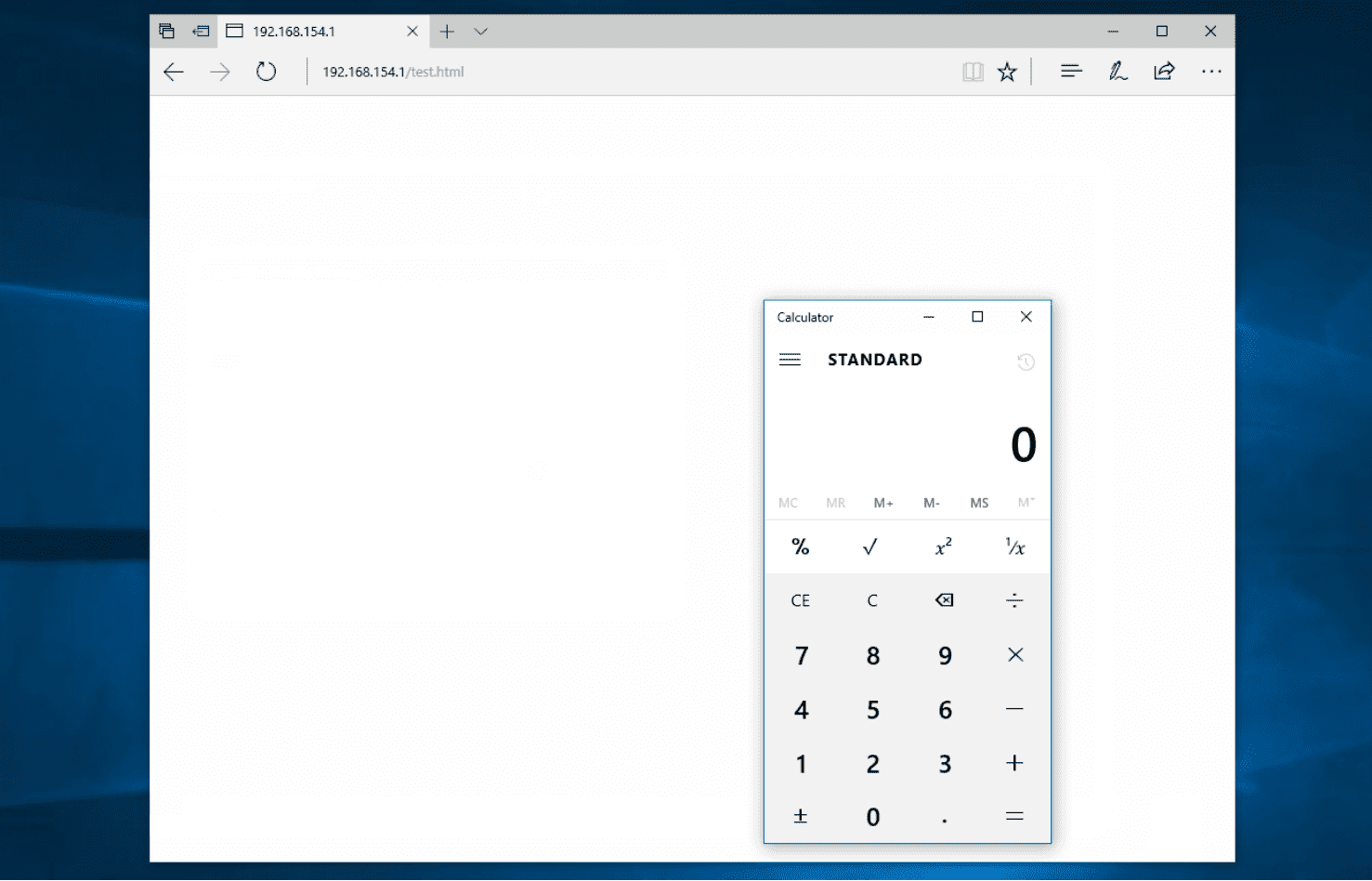Open Edge Settings and more menu
This screenshot has width=1372, height=881.
point(1211,72)
